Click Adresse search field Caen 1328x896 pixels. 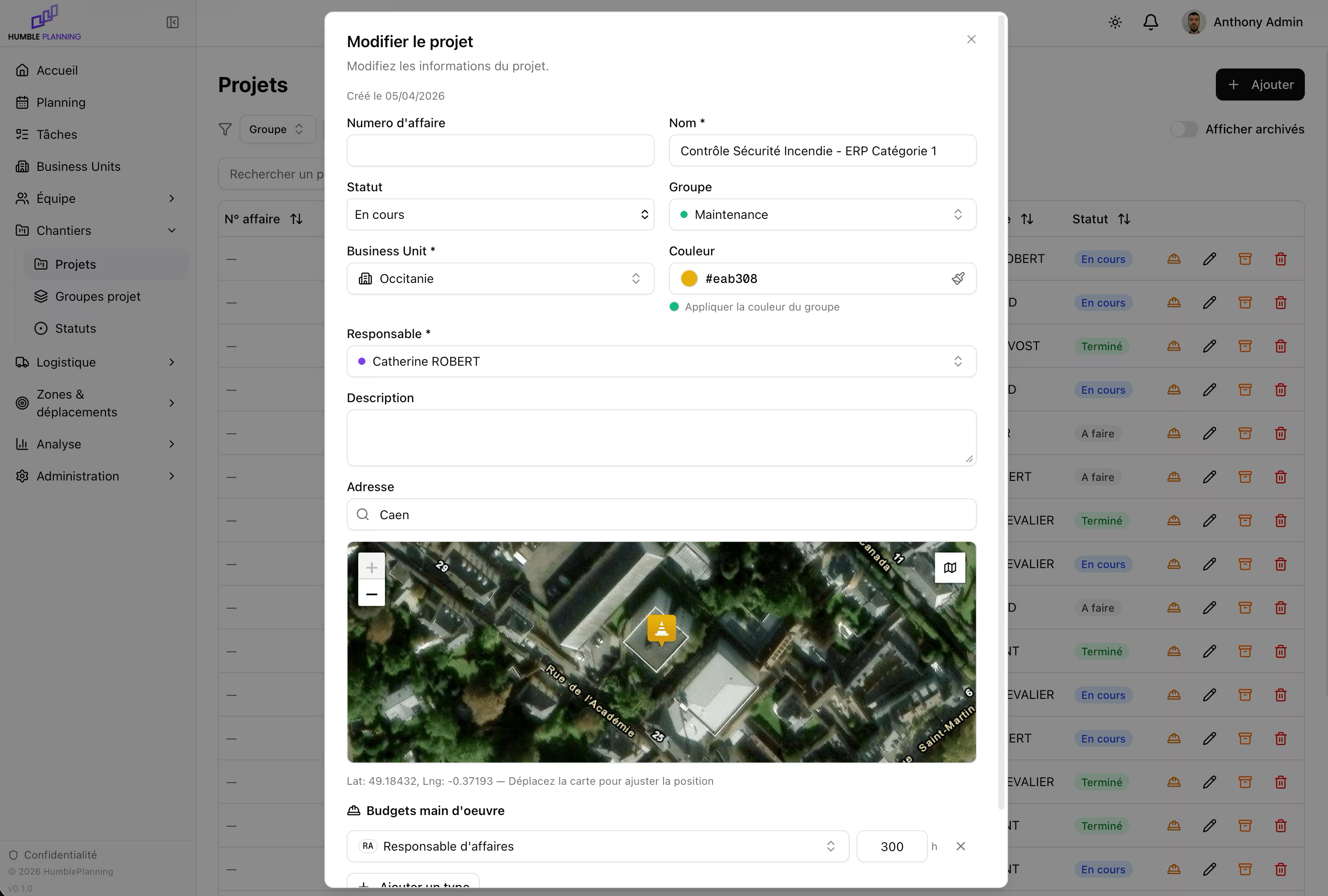661,515
